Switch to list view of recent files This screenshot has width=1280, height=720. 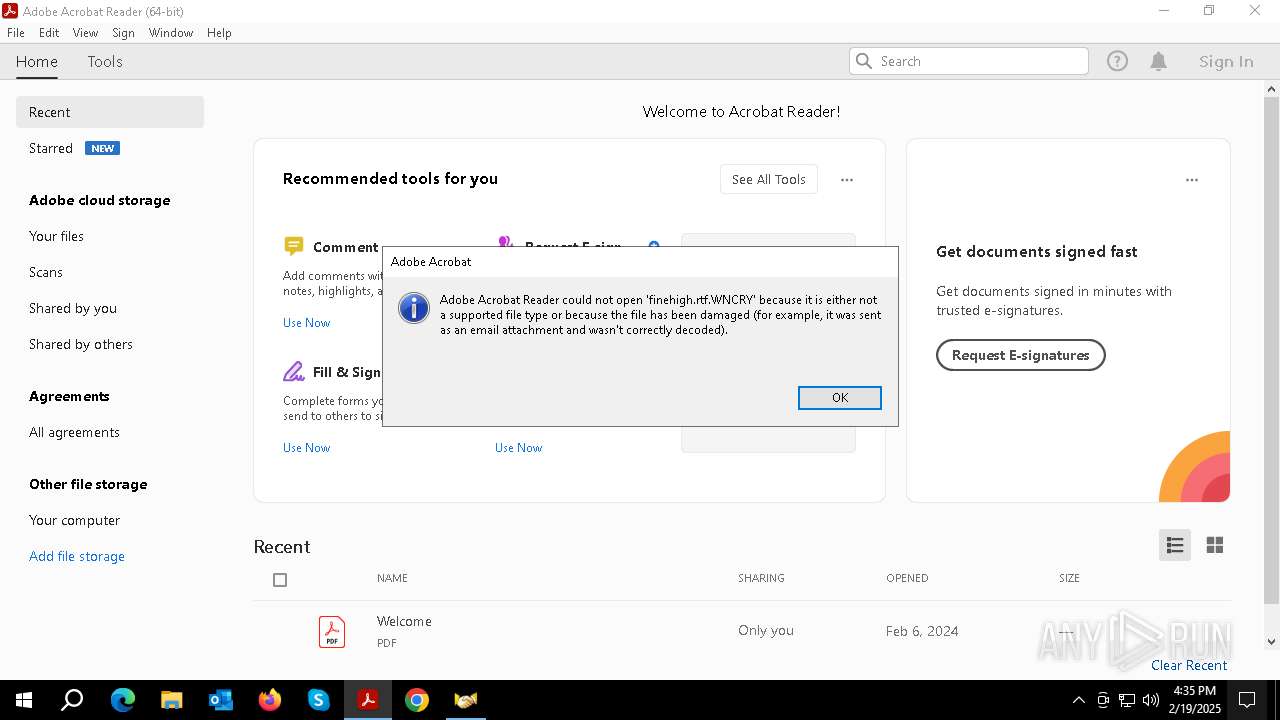(x=1175, y=545)
